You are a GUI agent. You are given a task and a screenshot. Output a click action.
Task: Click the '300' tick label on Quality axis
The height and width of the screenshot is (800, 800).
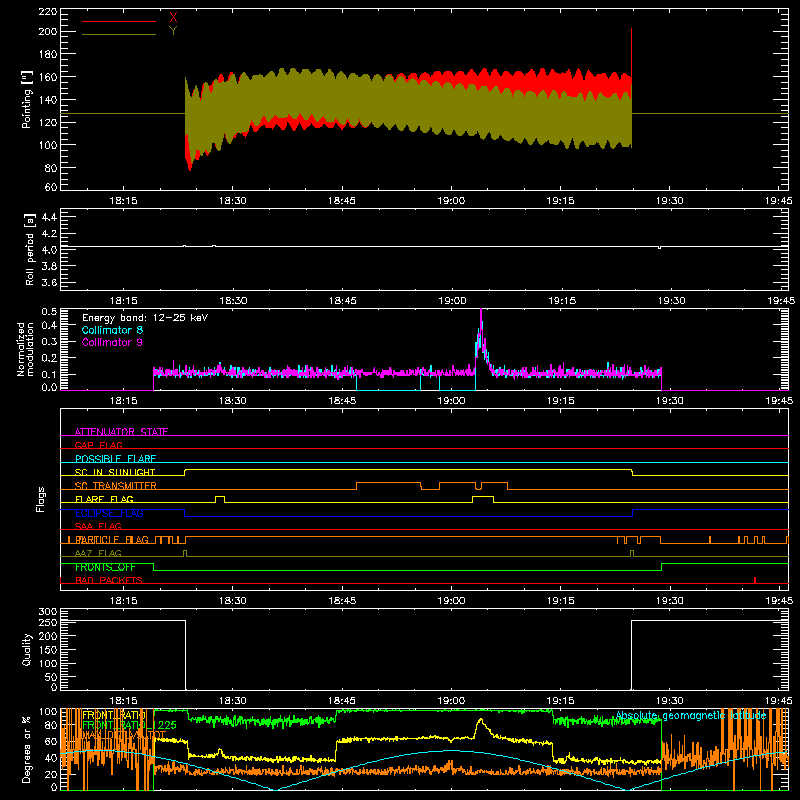48,612
